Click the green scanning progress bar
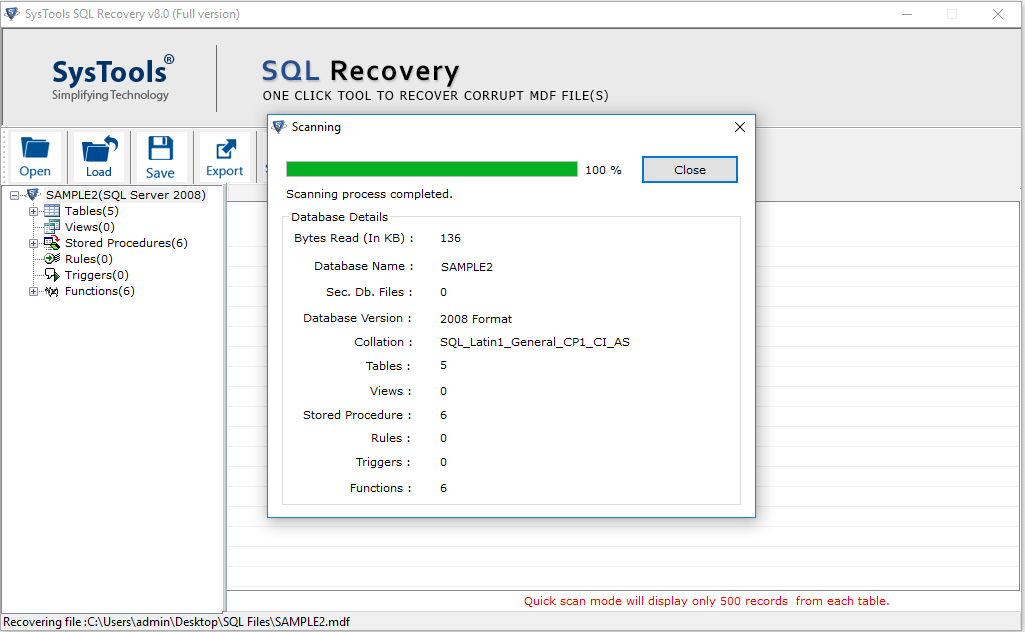This screenshot has width=1025, height=632. click(431, 169)
